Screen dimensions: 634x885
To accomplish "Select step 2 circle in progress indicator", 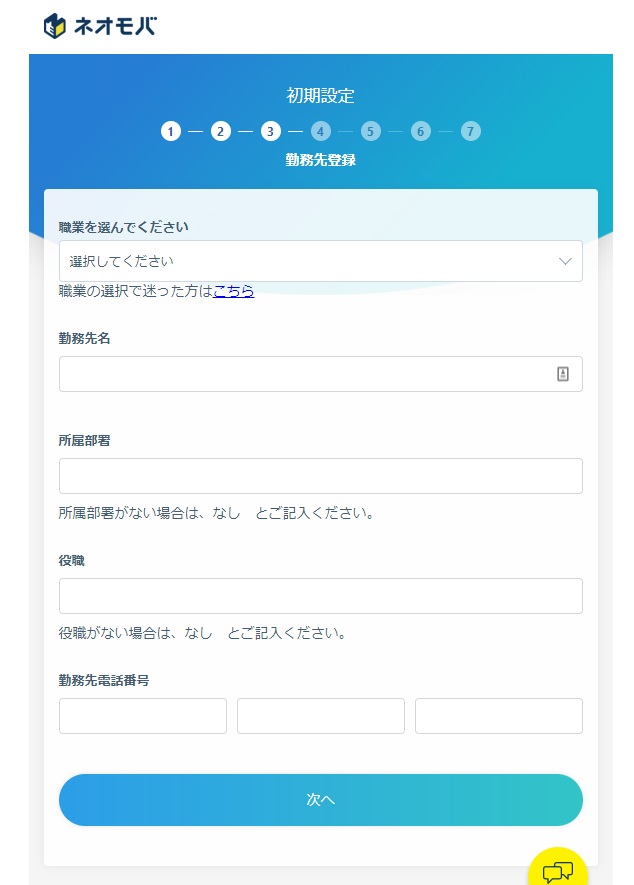I will coord(221,131).
